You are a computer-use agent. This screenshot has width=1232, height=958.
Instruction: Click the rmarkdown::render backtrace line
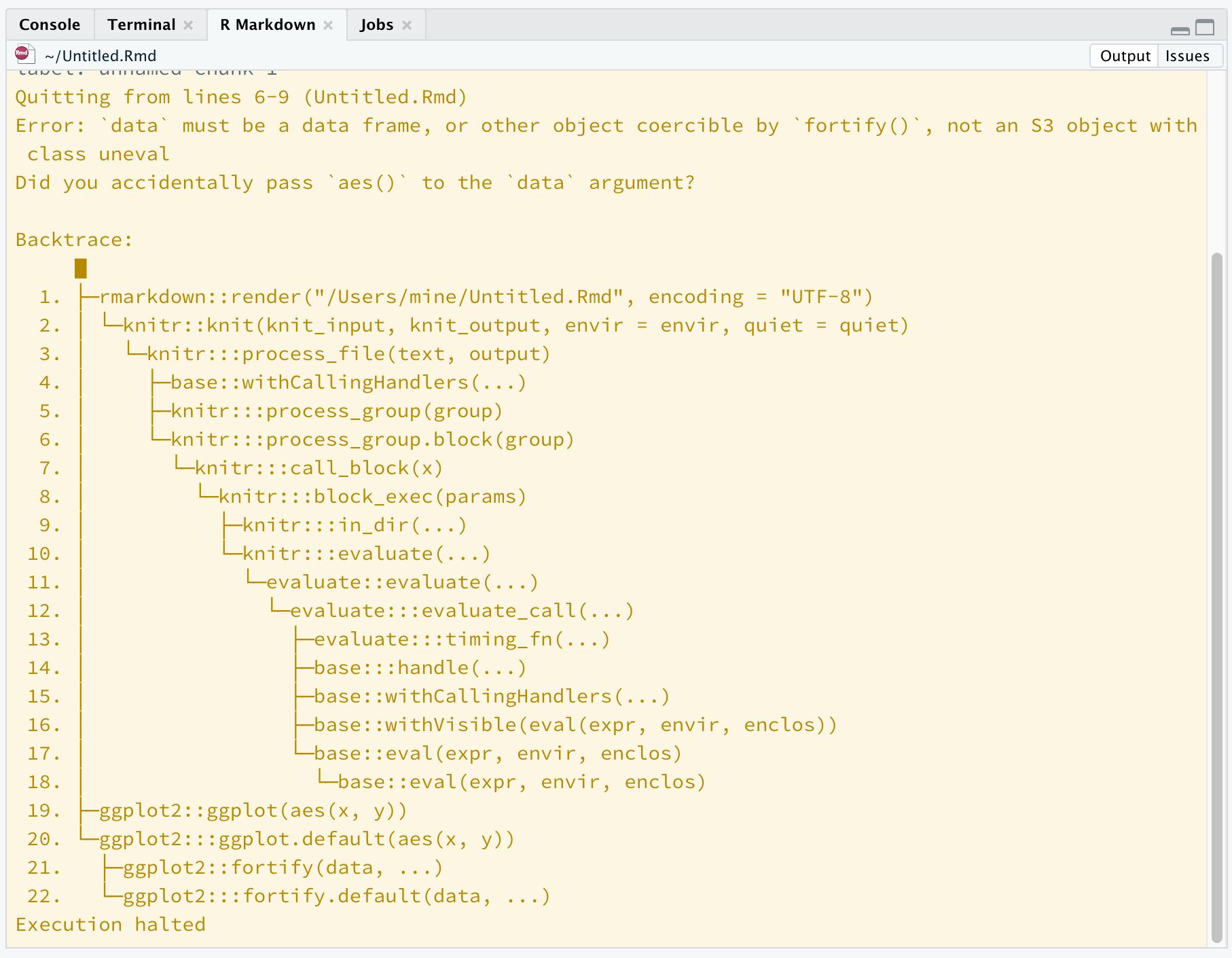click(x=486, y=297)
